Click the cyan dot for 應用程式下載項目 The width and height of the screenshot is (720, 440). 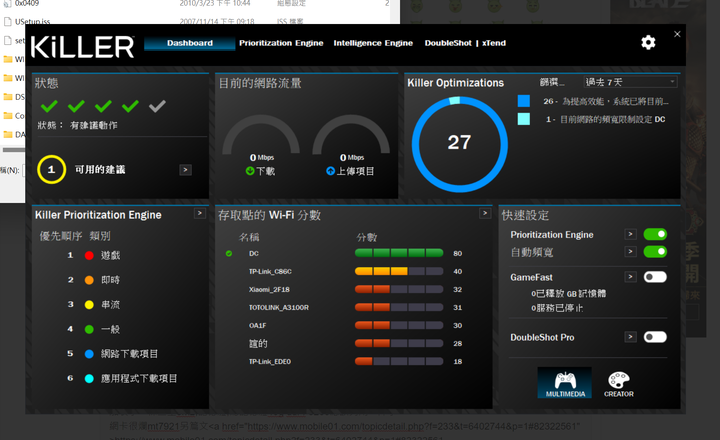89,378
